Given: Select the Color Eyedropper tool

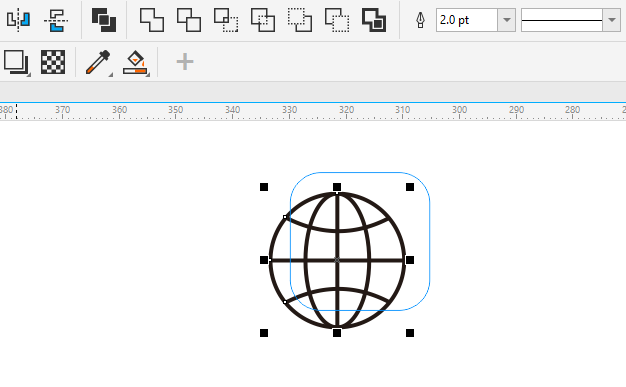Looking at the screenshot, I should coord(99,62).
